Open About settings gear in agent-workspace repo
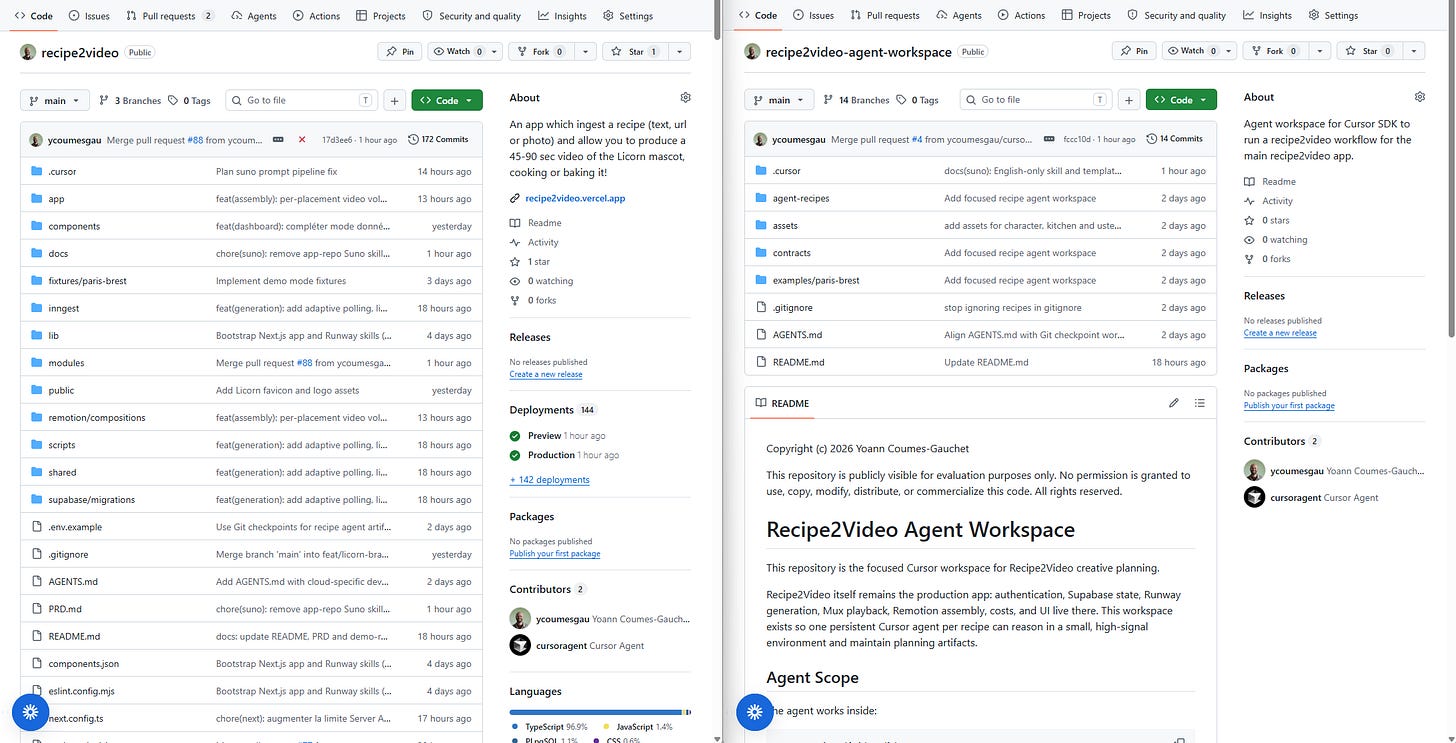Screen dimensions: 1456x743 pyautogui.click(x=1419, y=97)
